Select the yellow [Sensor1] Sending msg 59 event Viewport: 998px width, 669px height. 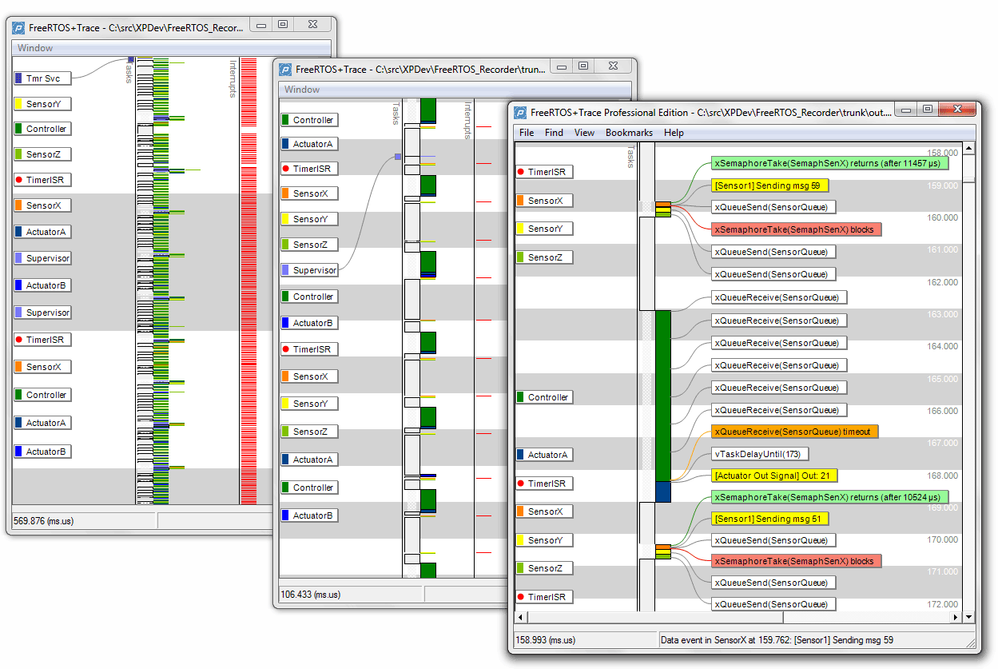(770, 186)
